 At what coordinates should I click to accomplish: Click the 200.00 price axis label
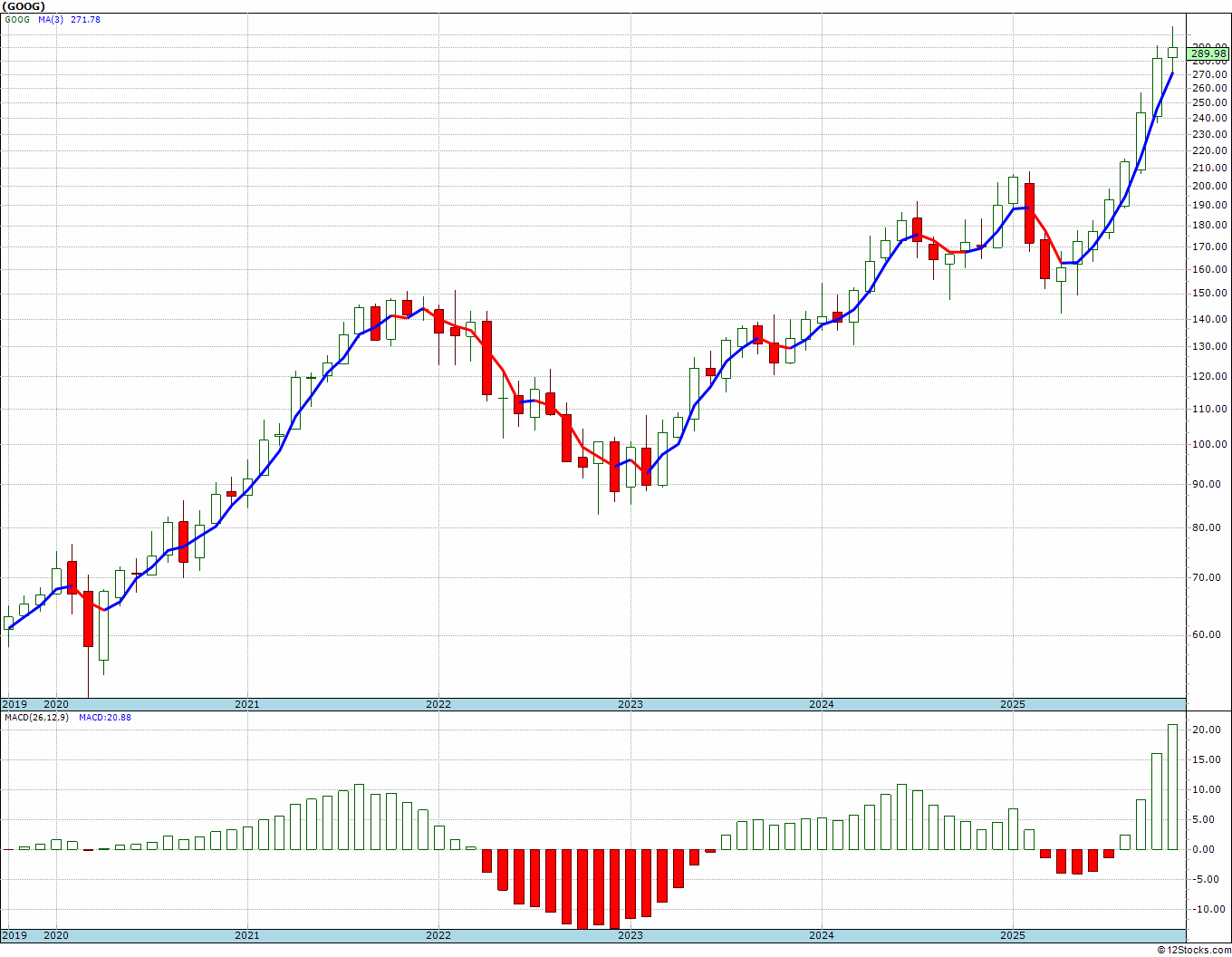(x=1209, y=186)
